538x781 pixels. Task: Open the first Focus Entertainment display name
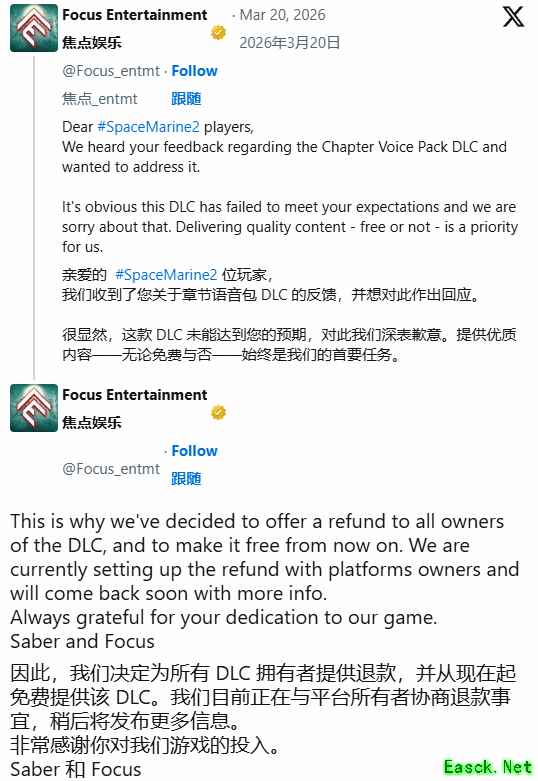[134, 15]
